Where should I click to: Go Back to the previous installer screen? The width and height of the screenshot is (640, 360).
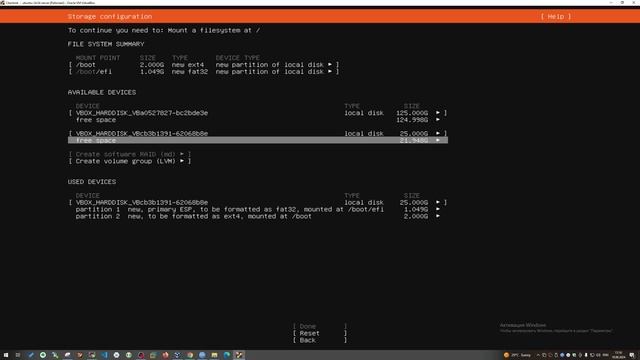(320, 340)
